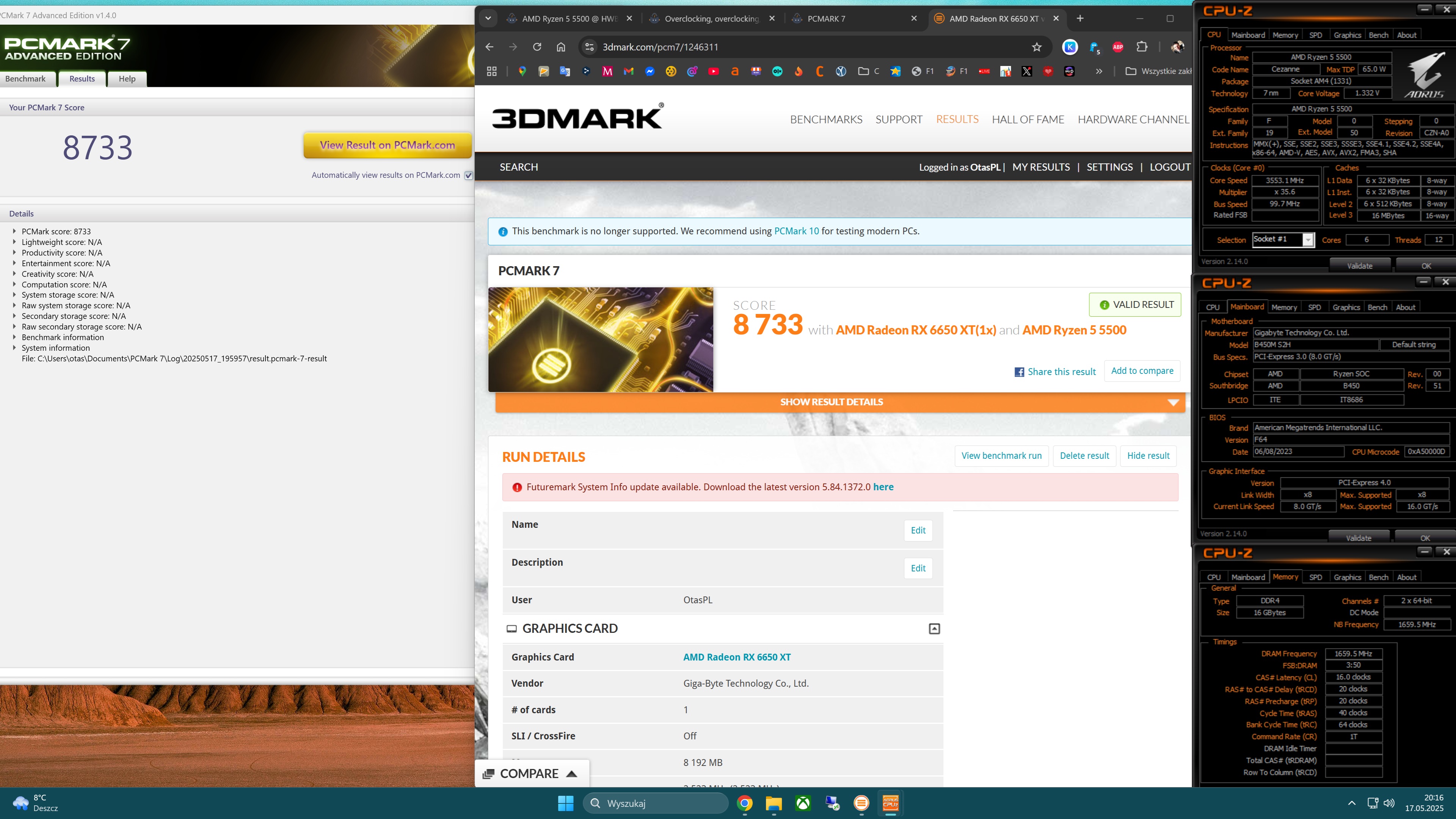Collapse the Graphics Card section icon
1456x819 pixels.
click(934, 629)
